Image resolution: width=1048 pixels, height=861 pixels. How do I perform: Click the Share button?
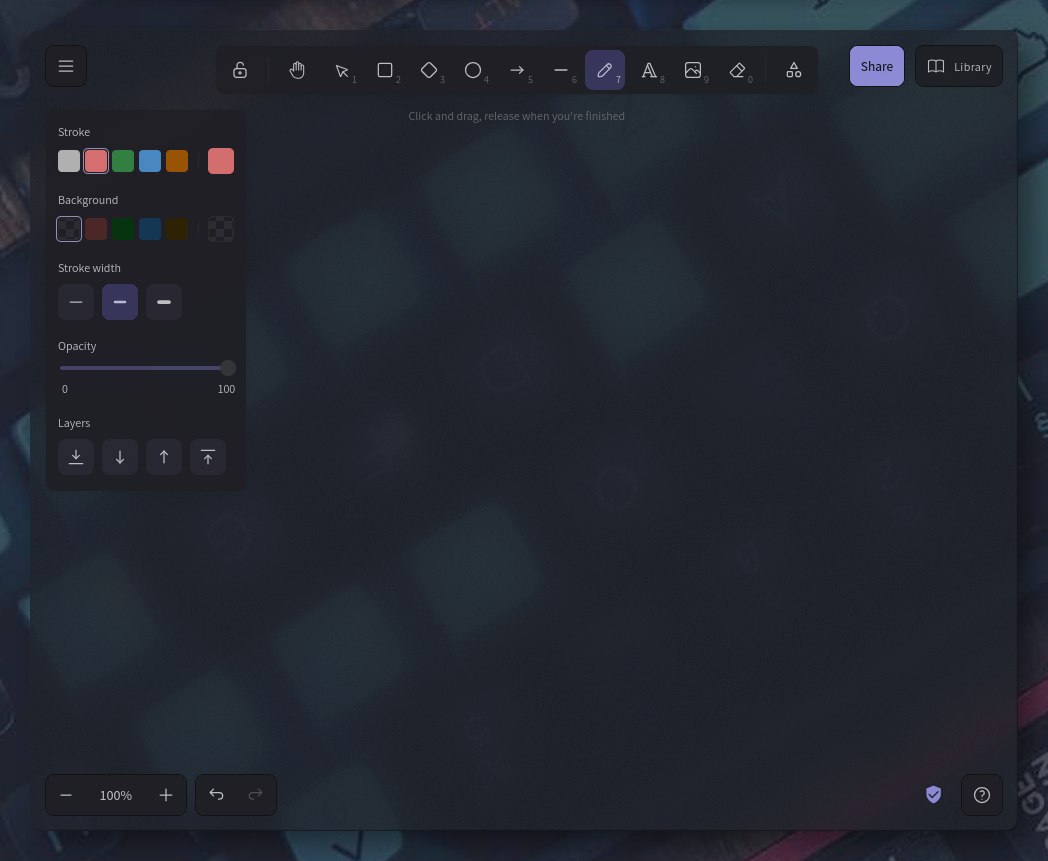click(x=877, y=66)
